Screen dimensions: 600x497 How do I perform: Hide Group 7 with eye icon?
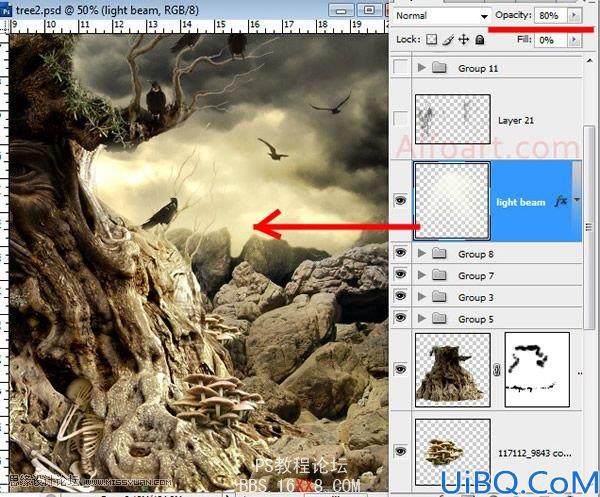400,274
